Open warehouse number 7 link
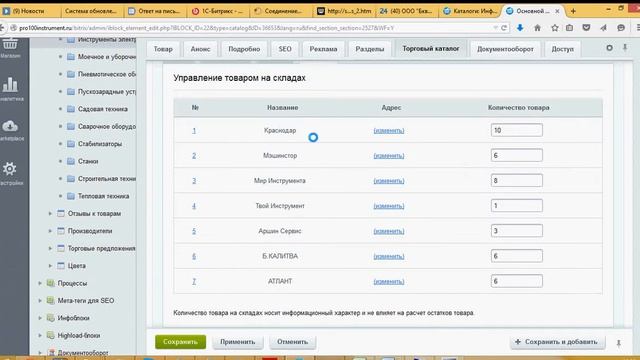 (194, 282)
